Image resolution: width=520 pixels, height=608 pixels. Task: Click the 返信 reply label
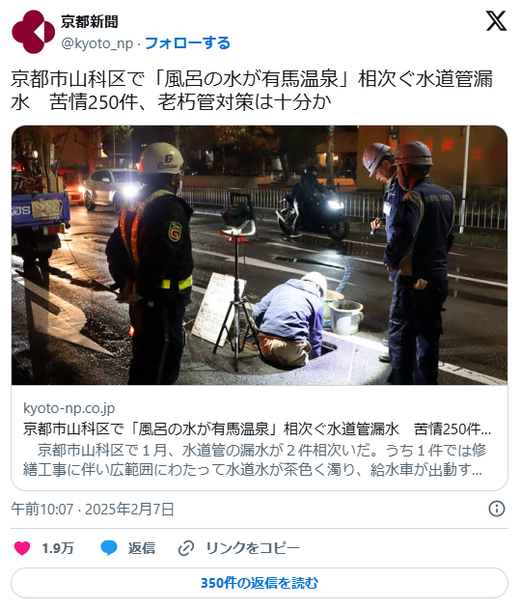142,548
